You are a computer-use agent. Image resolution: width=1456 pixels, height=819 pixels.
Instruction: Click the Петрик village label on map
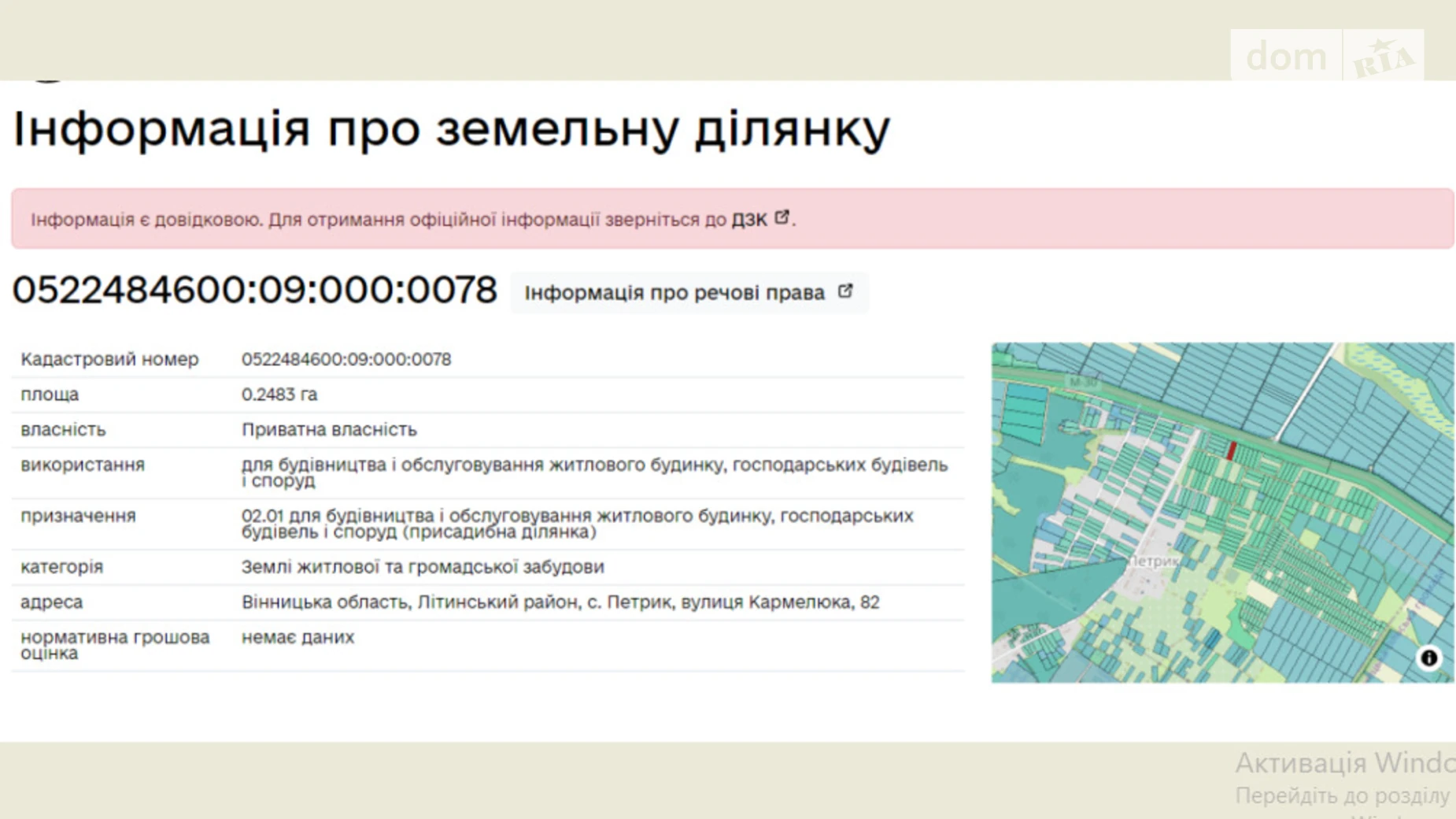(1154, 561)
